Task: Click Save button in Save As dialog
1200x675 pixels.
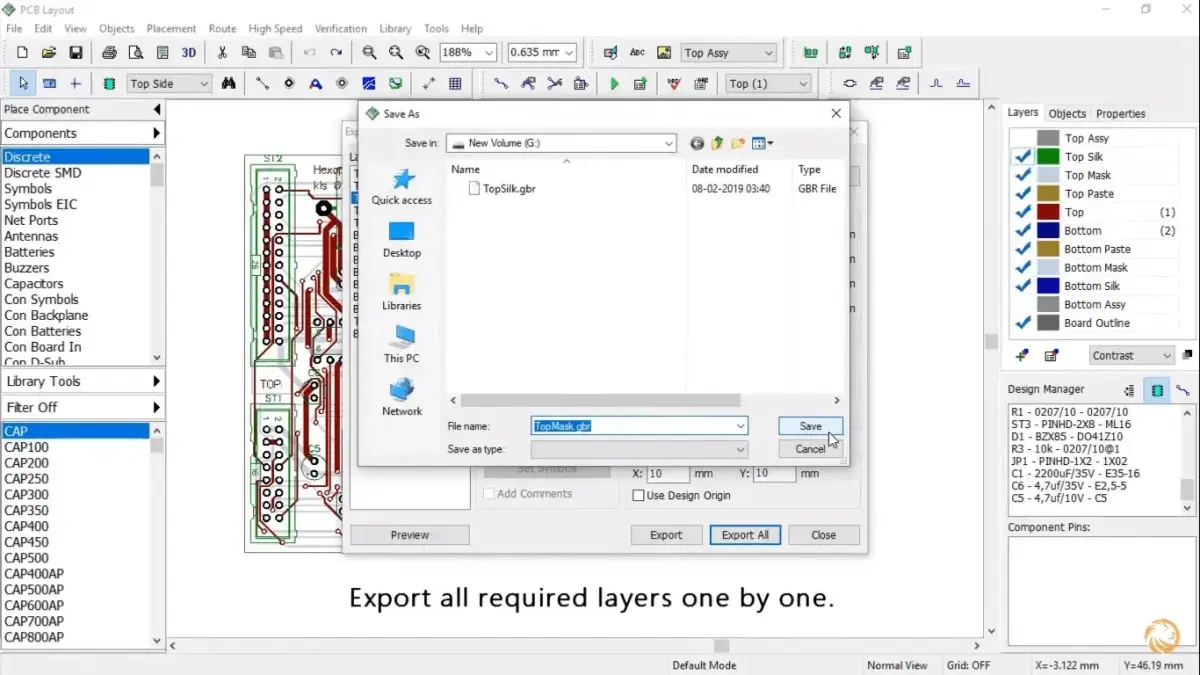Action: click(810, 426)
